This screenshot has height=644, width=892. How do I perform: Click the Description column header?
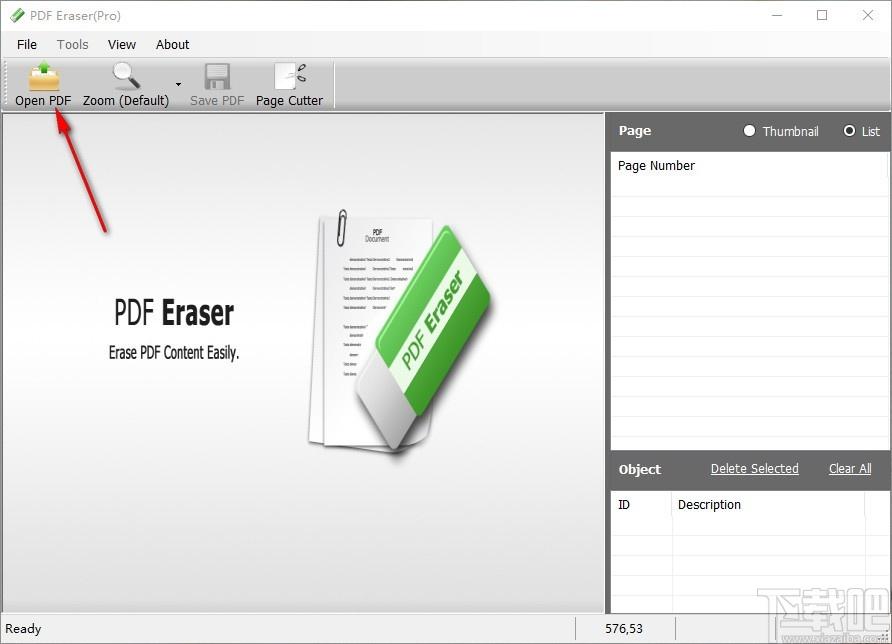(x=768, y=505)
